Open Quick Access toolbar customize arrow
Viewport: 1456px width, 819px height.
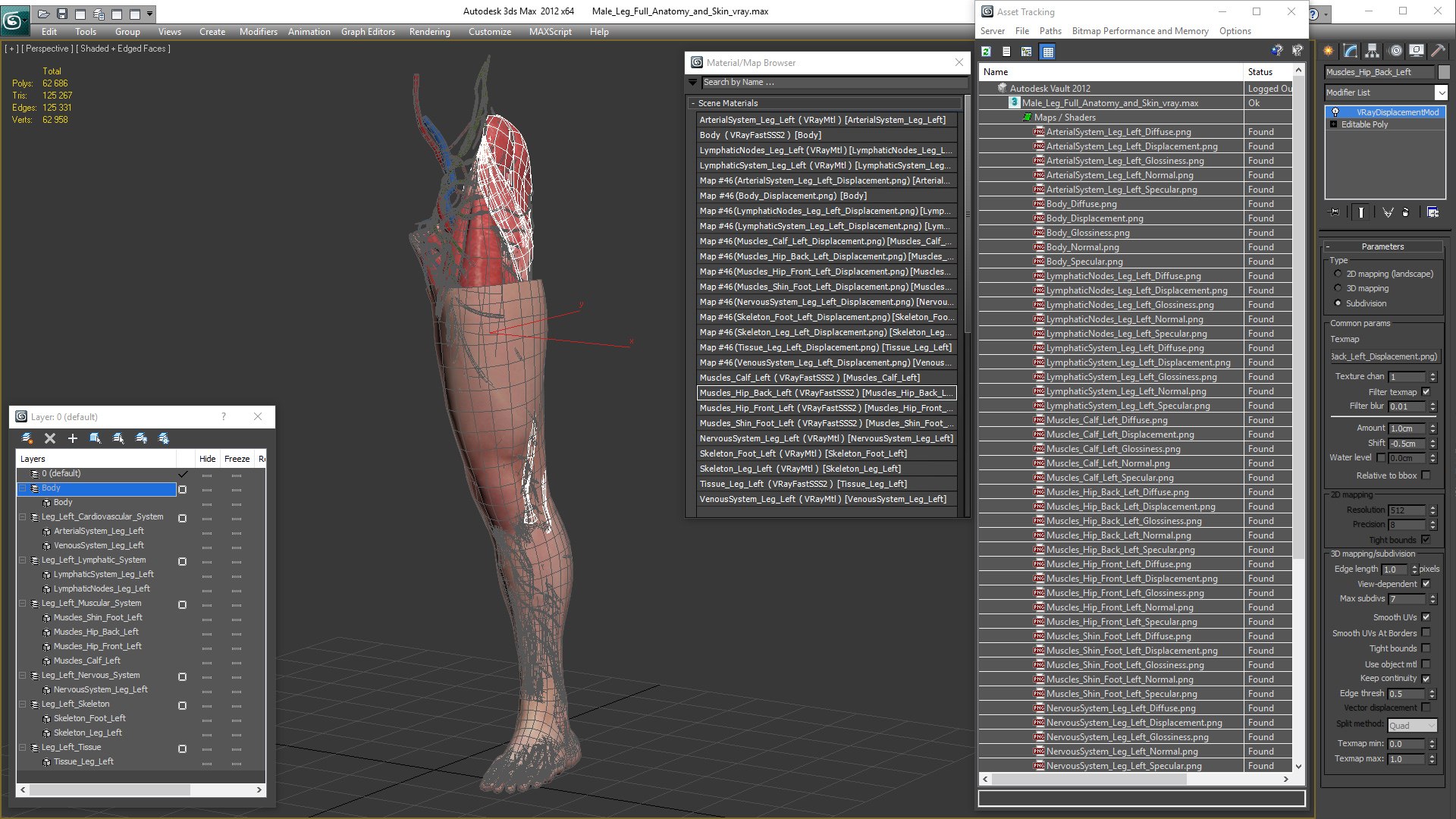pos(149,14)
